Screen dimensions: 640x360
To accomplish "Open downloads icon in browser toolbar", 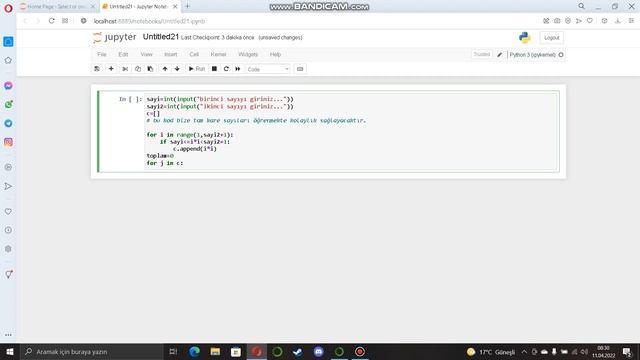I will tap(618, 21).
